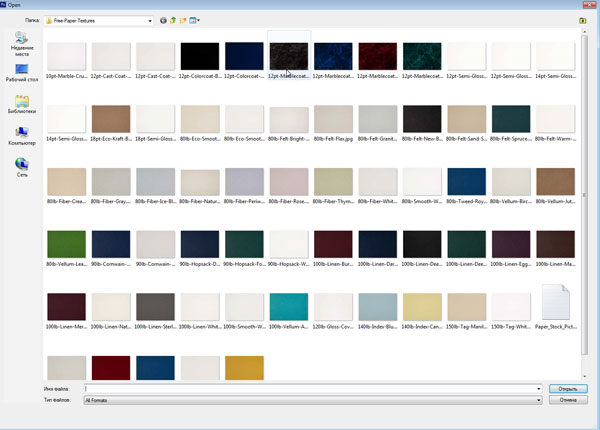Go back to the previously visited folder
The image size is (600, 430).
[163, 21]
